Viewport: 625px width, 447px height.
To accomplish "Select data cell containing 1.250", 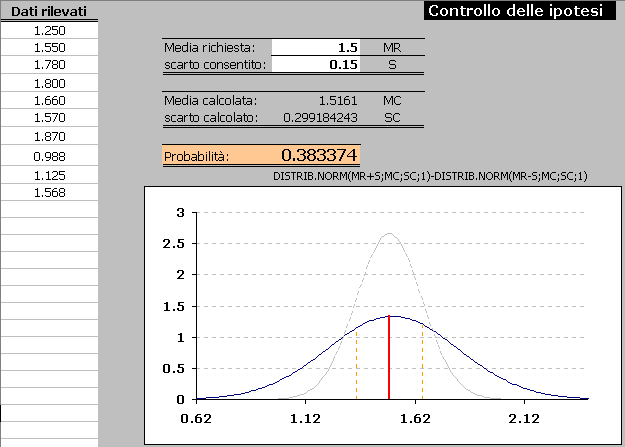I will coord(49,30).
